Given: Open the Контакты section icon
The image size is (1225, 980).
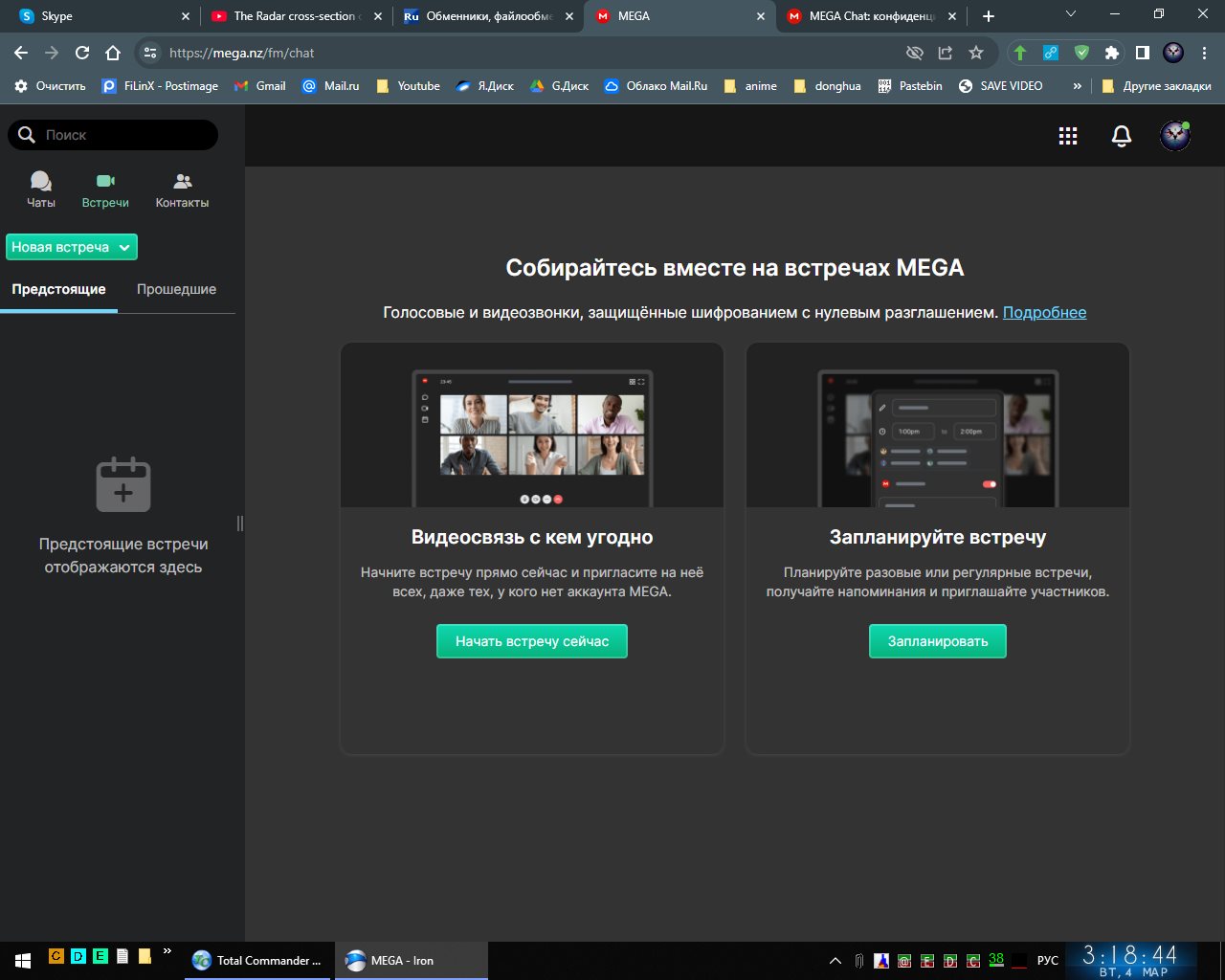Looking at the screenshot, I should tap(182, 181).
